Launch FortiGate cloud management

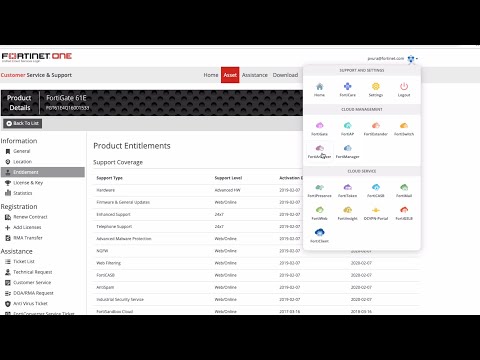(319, 129)
